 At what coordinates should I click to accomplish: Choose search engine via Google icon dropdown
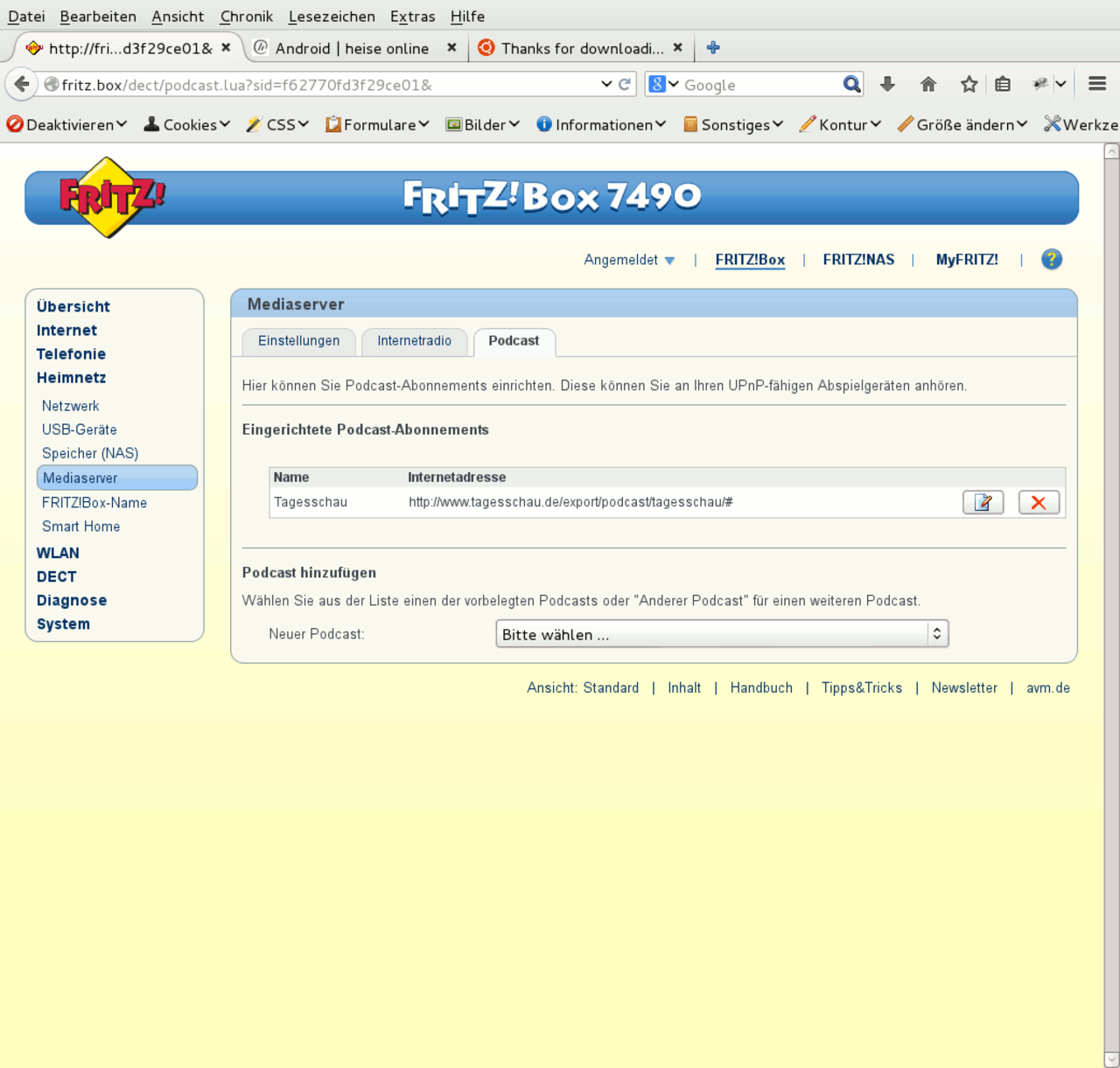coord(664,85)
